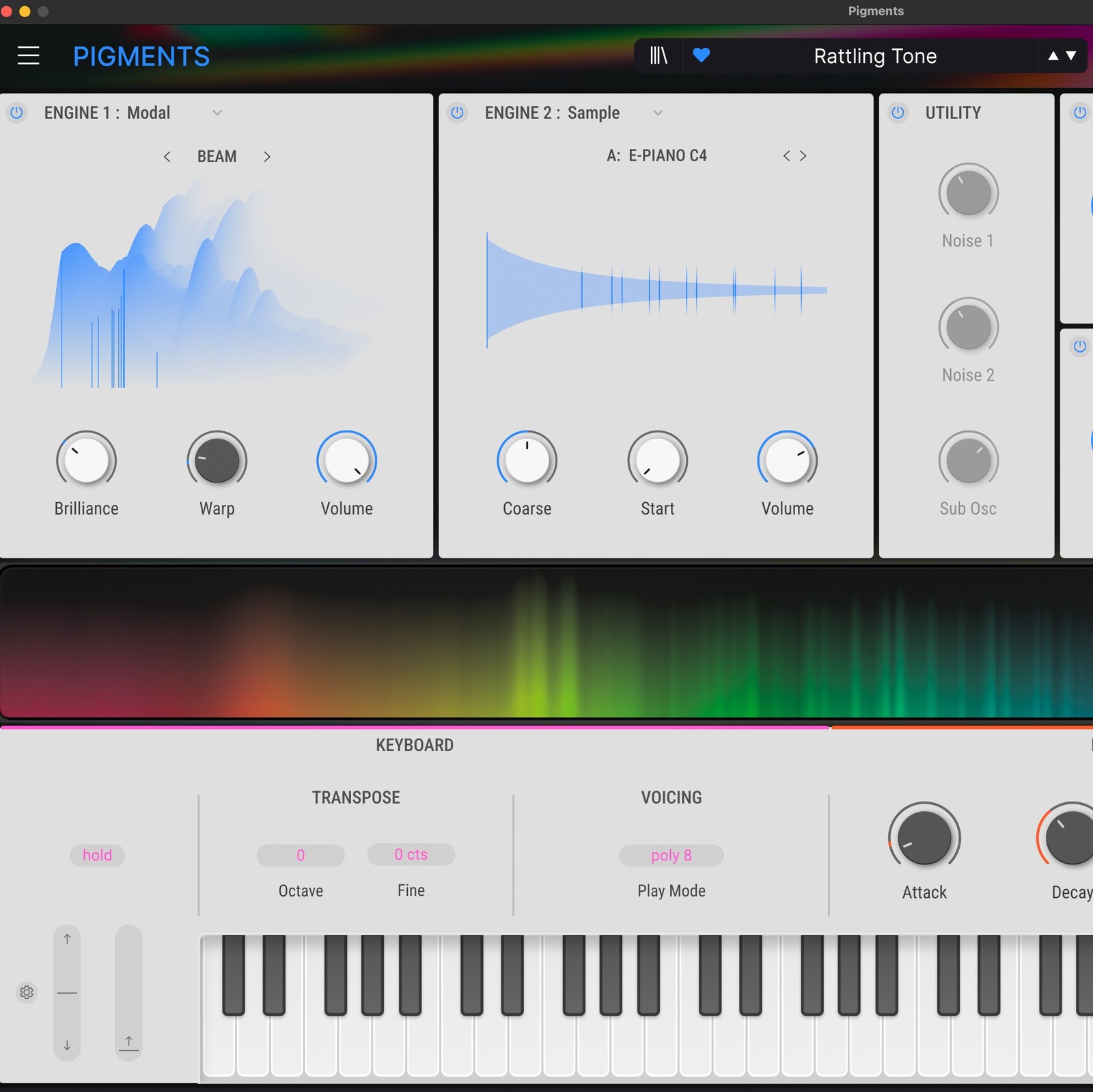The width and height of the screenshot is (1093, 1092).
Task: Play the leftmost white piano key
Action: coord(219,1046)
